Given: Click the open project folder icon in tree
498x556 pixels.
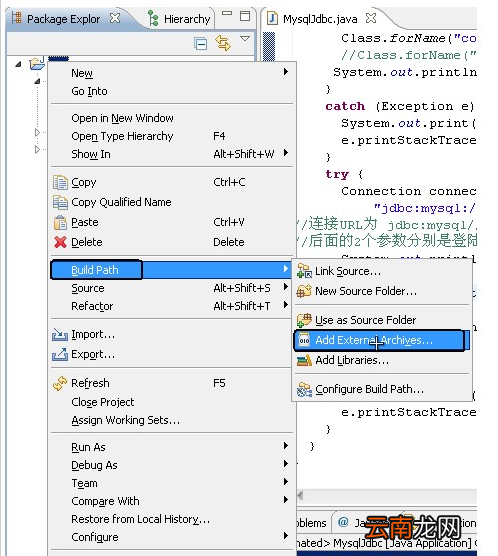Looking at the screenshot, I should coord(37,63).
